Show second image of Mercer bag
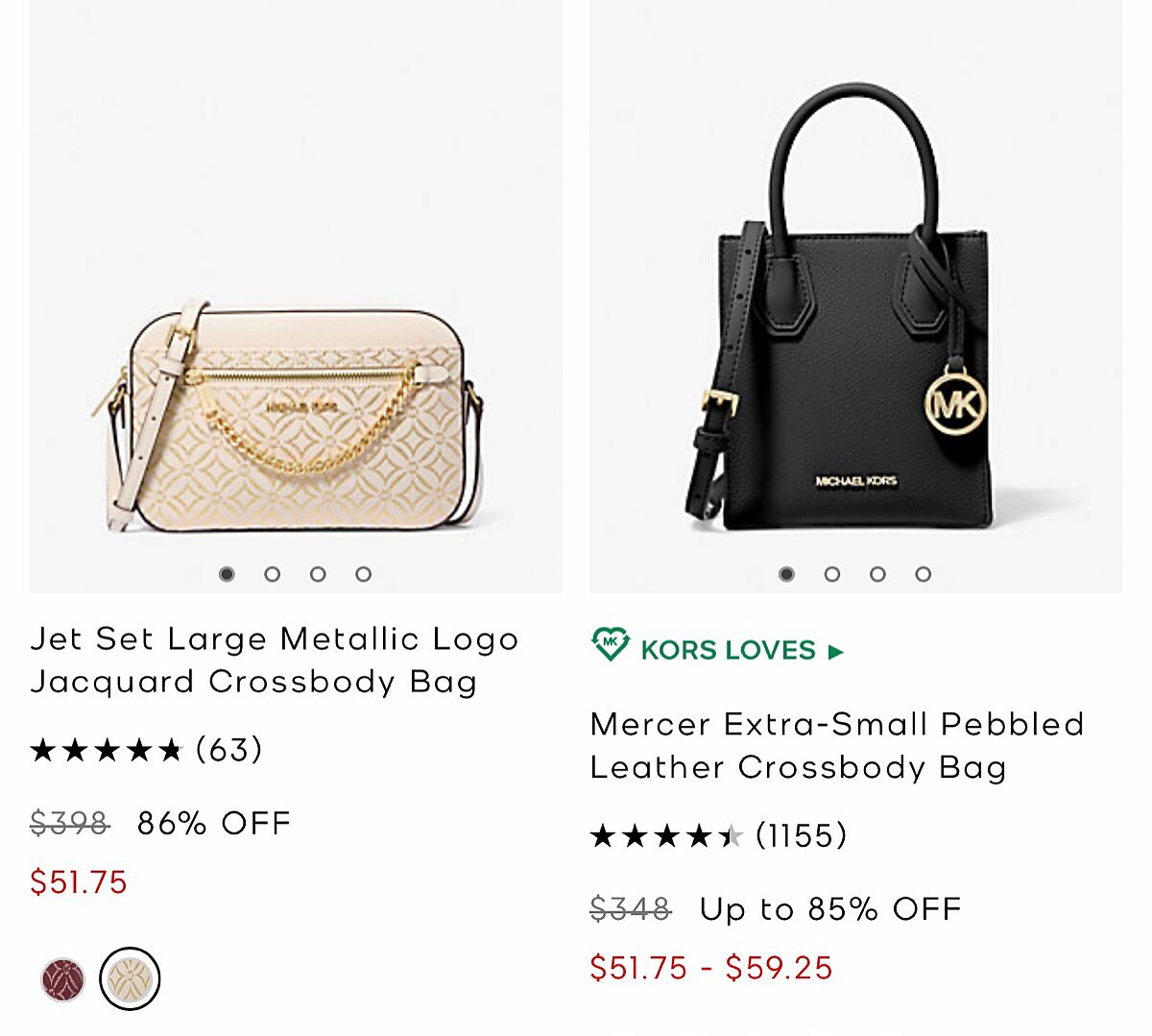This screenshot has width=1152, height=1036. tap(832, 574)
